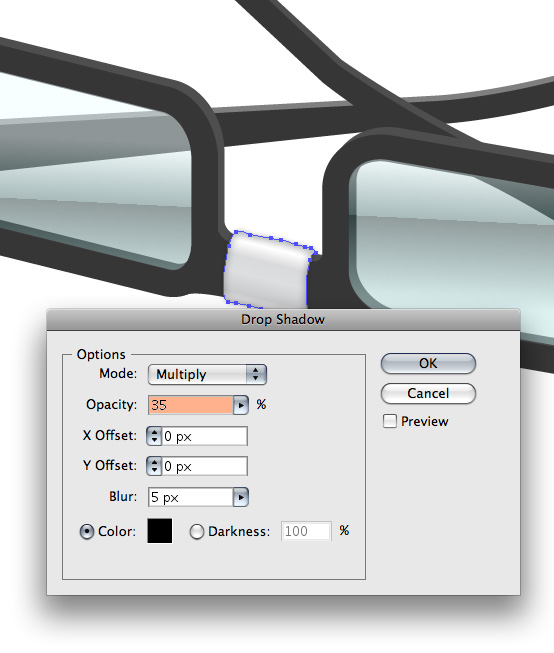This screenshot has width=554, height=653.
Task: Expand the Blur value arrow
Action: point(241,497)
